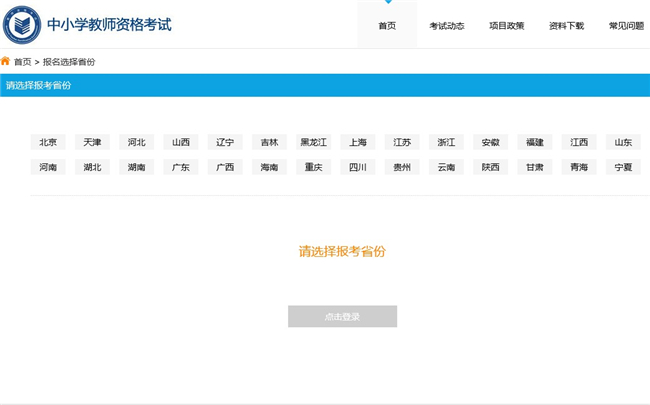Image resolution: width=650 pixels, height=405 pixels.
Task: Open the 常见问题 tab
Action: click(626, 26)
